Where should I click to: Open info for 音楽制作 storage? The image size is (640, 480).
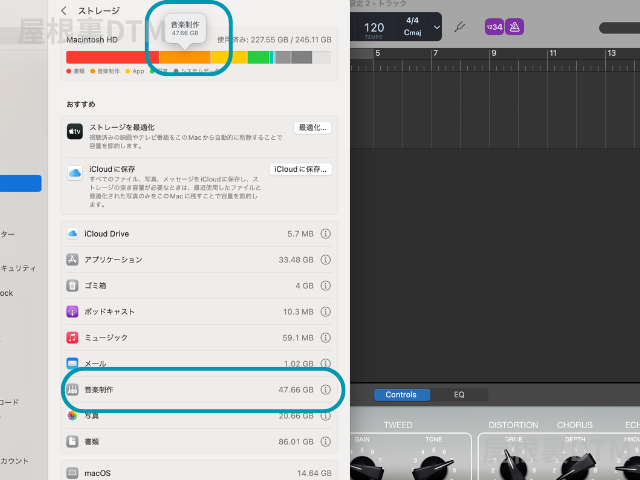pyautogui.click(x=325, y=390)
